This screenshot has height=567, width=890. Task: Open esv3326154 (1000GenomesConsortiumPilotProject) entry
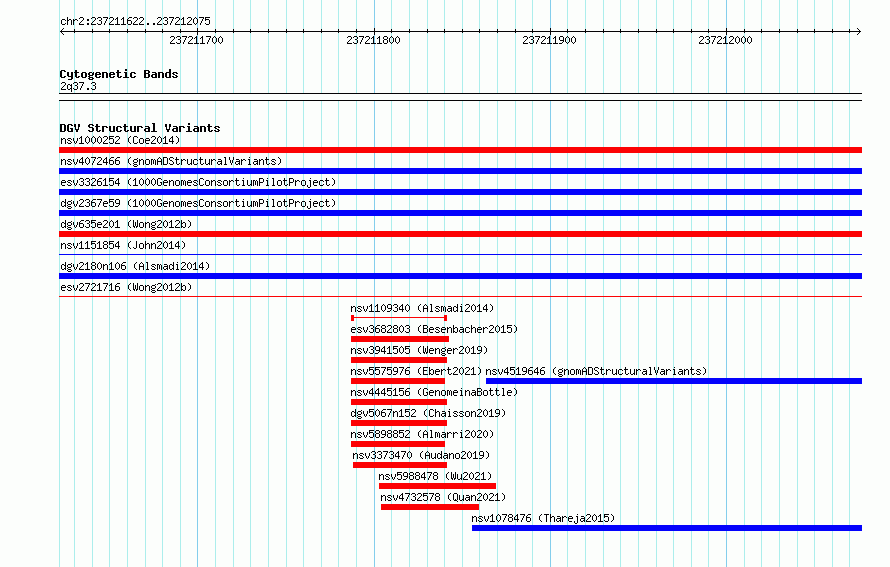click(x=198, y=182)
